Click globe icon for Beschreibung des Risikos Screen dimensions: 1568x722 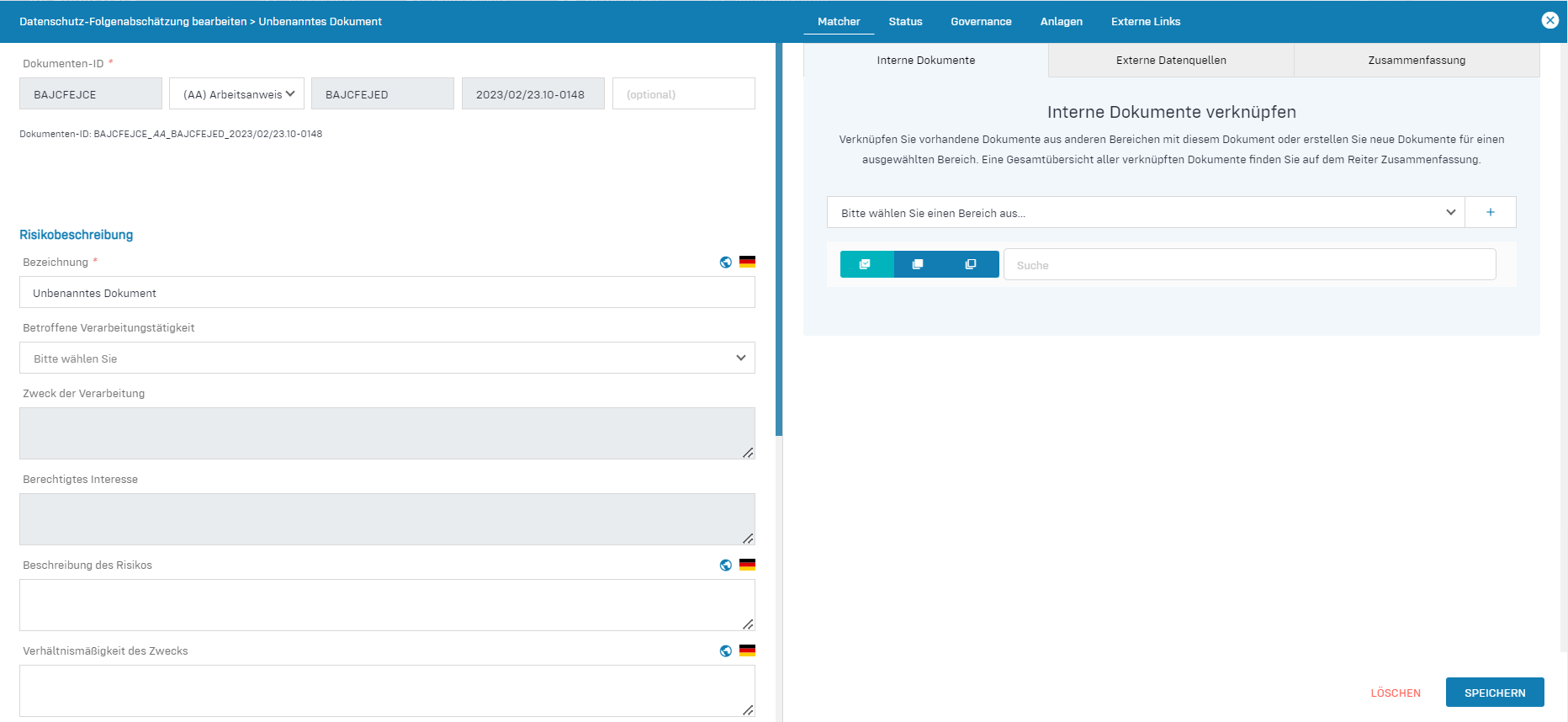[726, 565]
